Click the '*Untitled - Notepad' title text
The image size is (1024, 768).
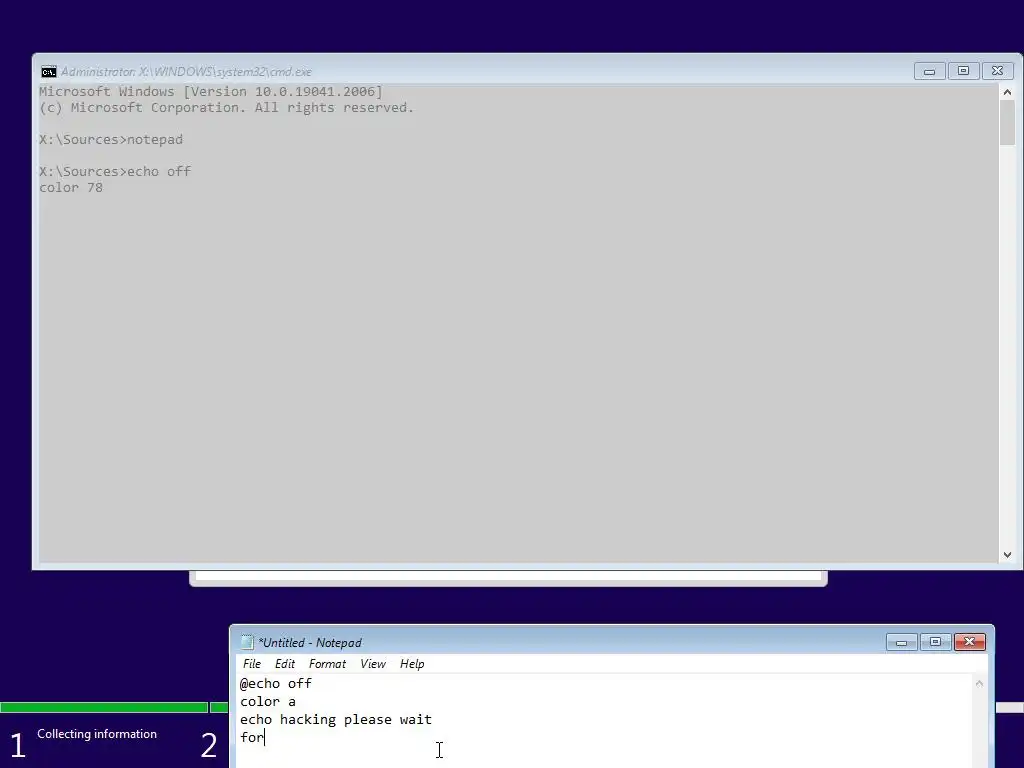pyautogui.click(x=310, y=643)
